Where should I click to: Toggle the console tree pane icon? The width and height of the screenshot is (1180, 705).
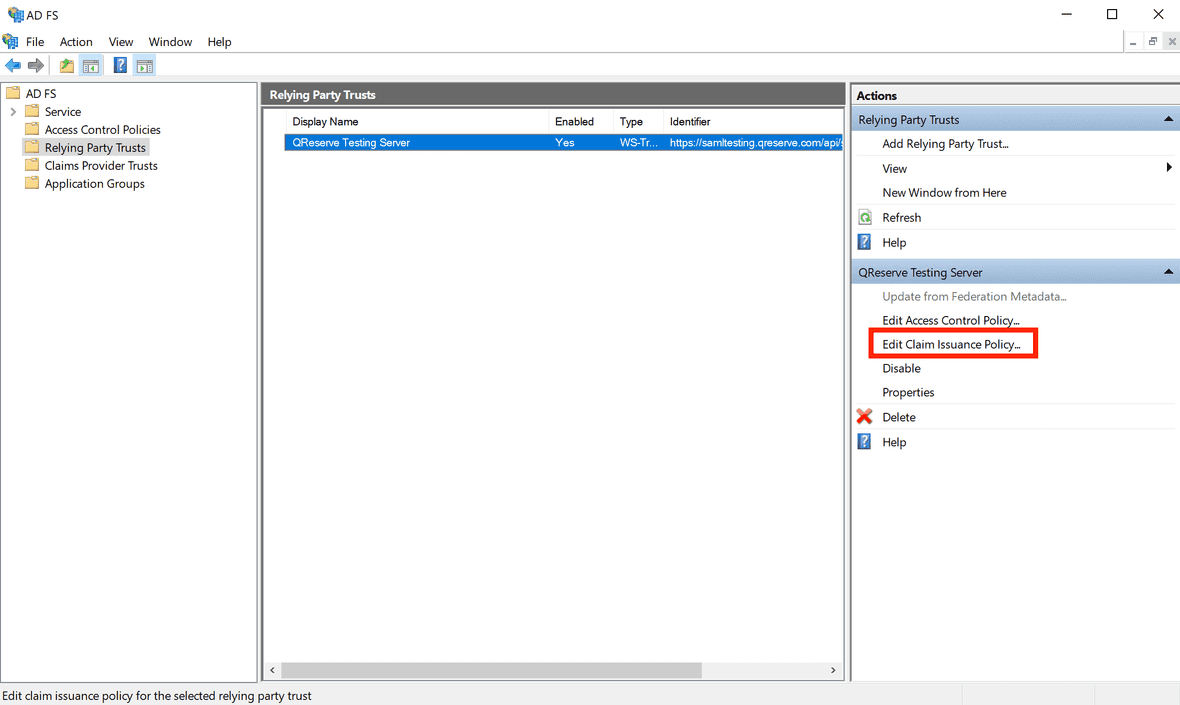[91, 65]
